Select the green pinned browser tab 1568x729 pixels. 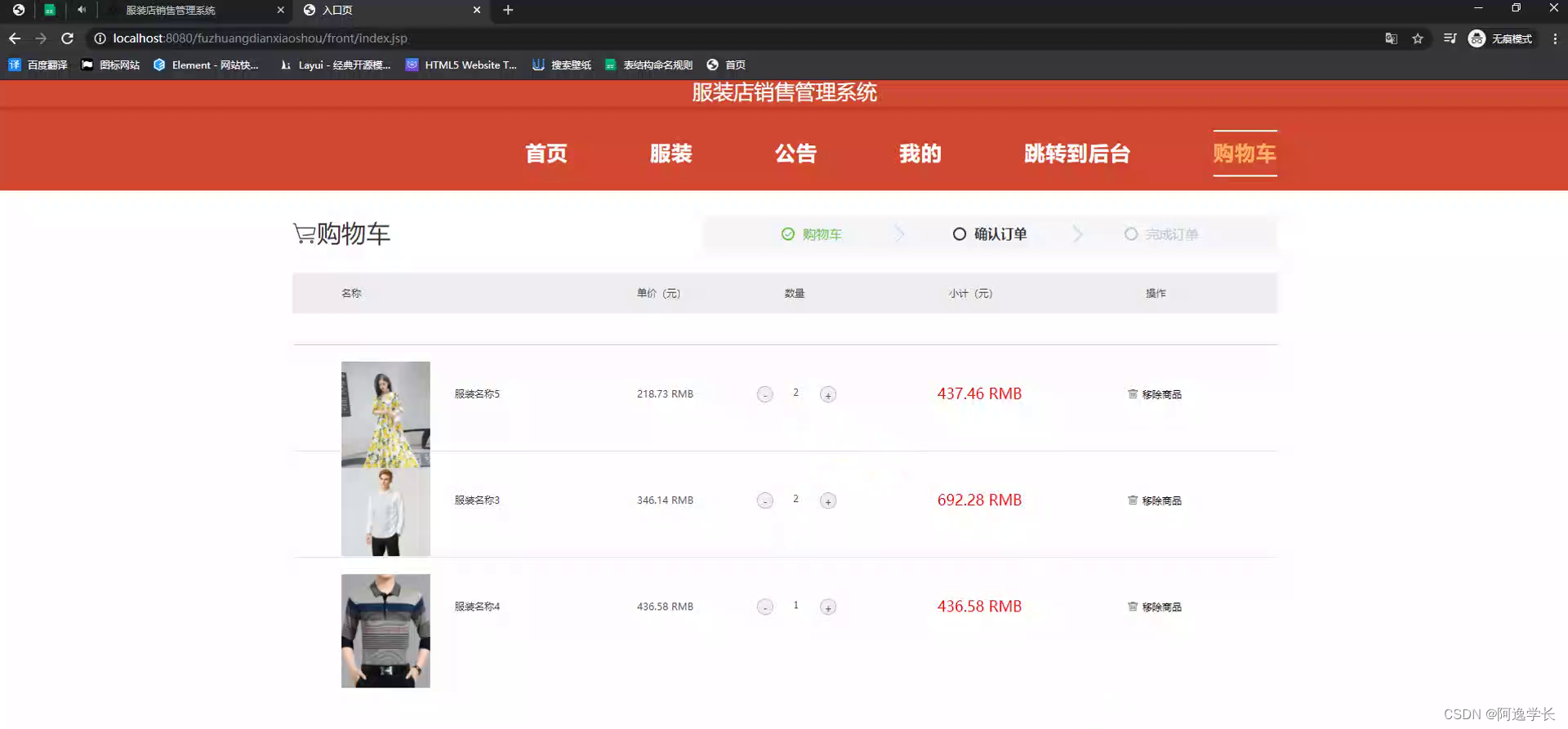[x=50, y=10]
